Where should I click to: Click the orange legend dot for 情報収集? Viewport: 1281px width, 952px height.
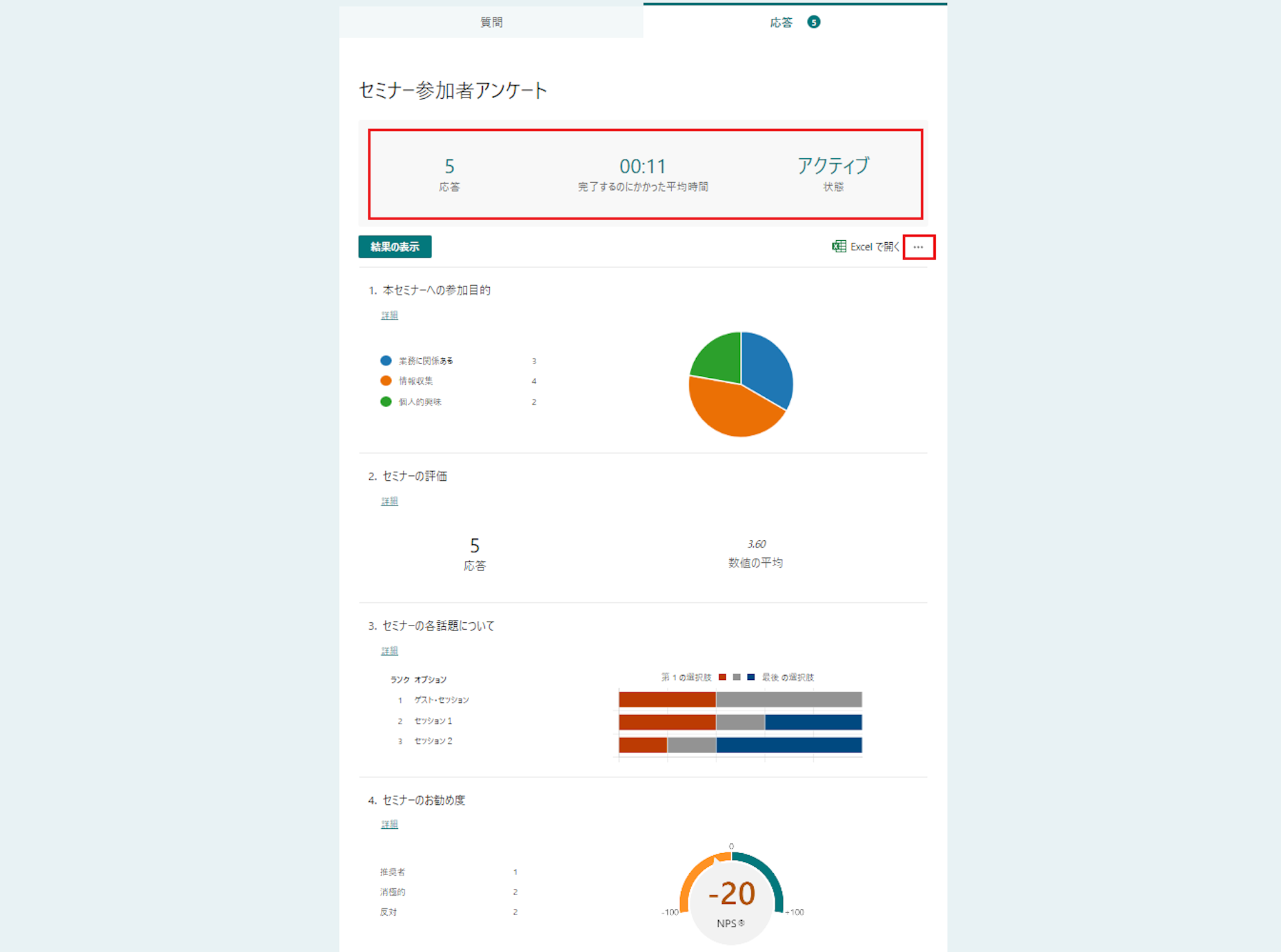tap(386, 380)
